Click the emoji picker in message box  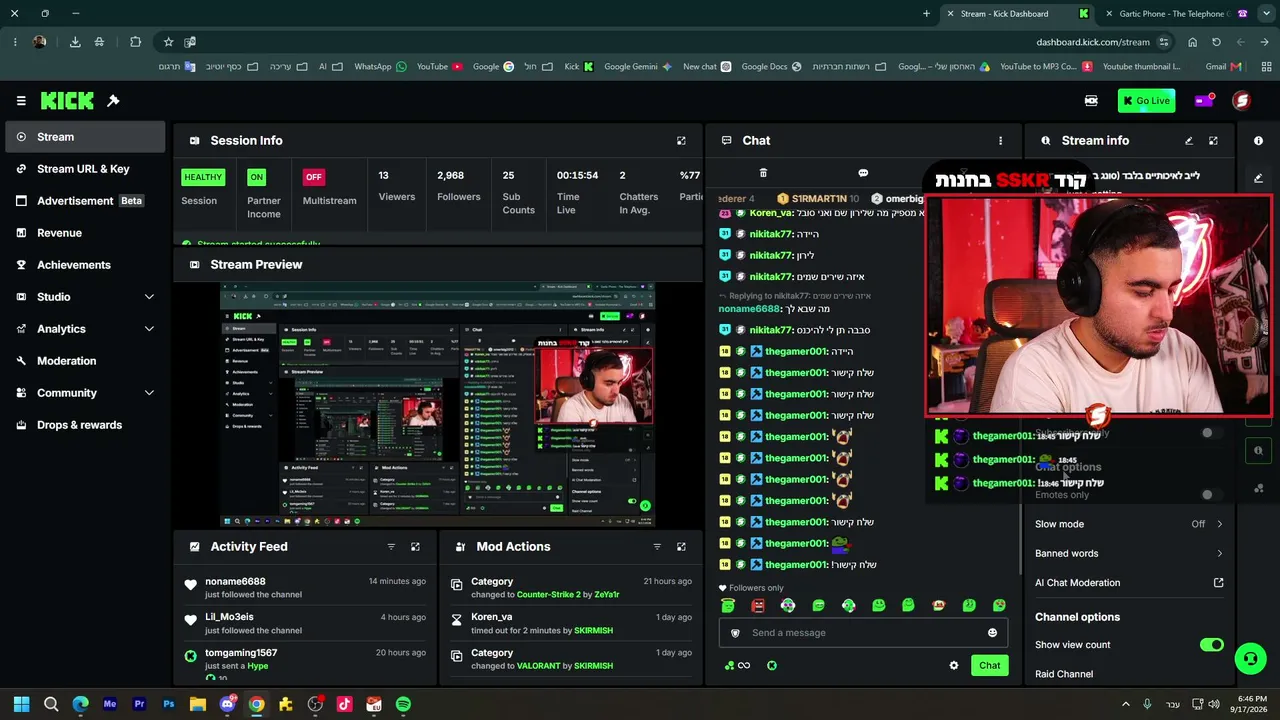[x=992, y=633]
